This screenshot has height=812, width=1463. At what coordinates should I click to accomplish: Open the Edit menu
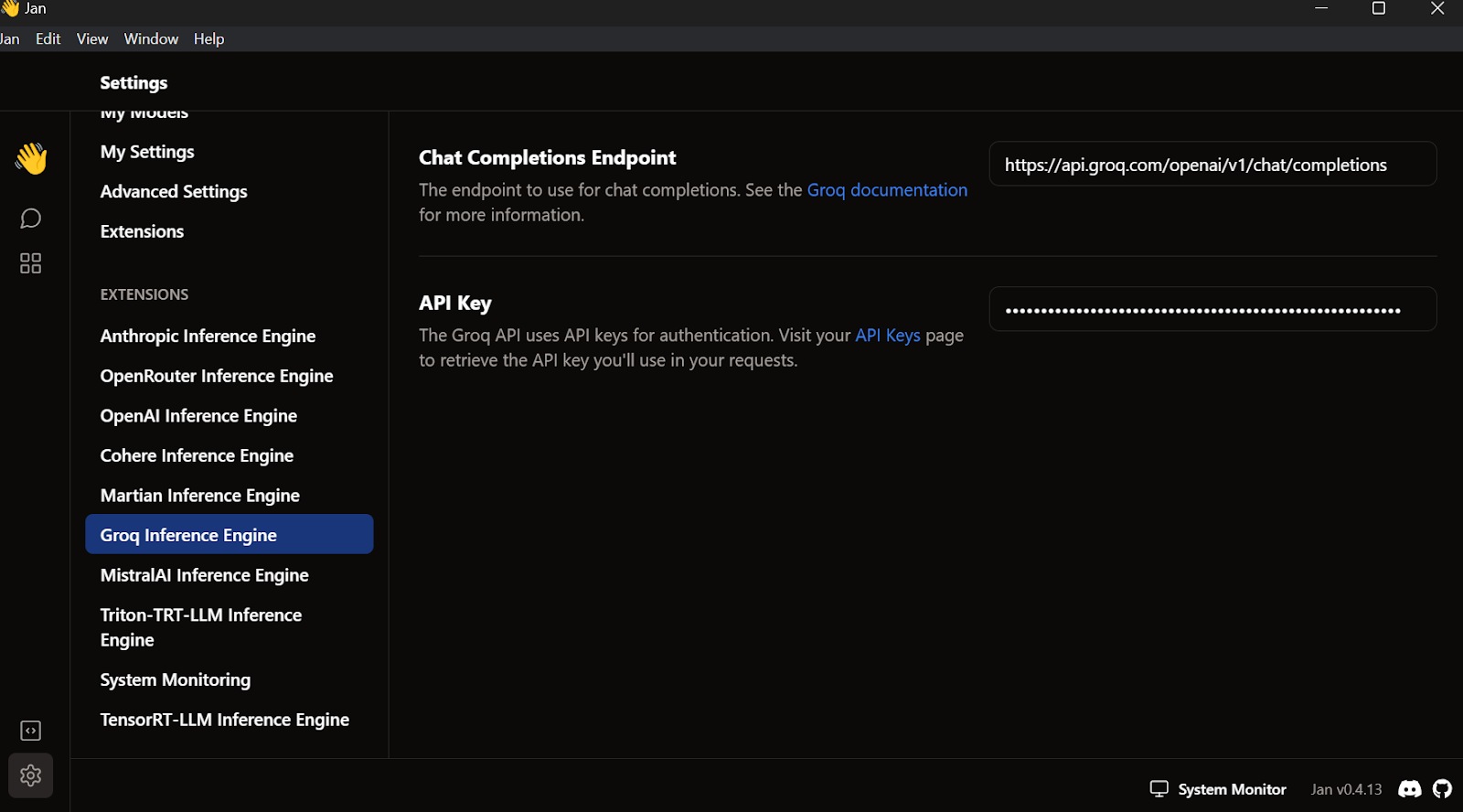(48, 38)
